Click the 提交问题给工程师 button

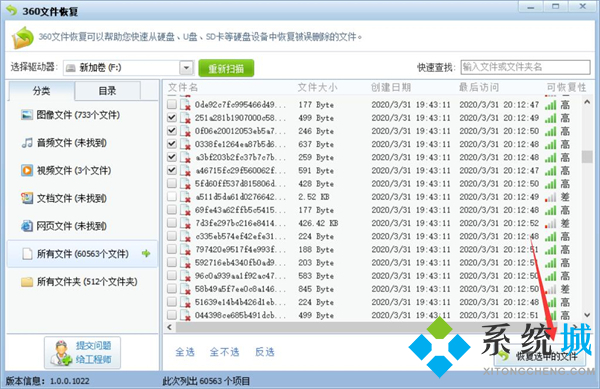(x=82, y=353)
